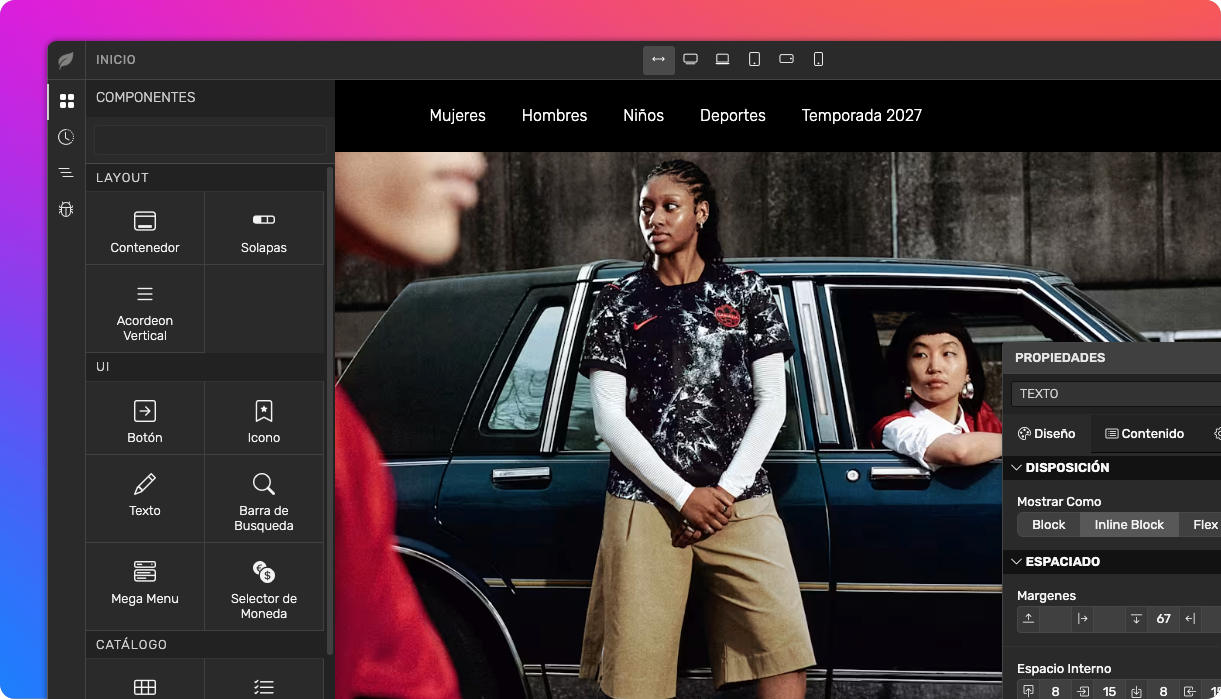The image size is (1221, 699).
Task: Click the leaf logo icon
Action: point(66,60)
